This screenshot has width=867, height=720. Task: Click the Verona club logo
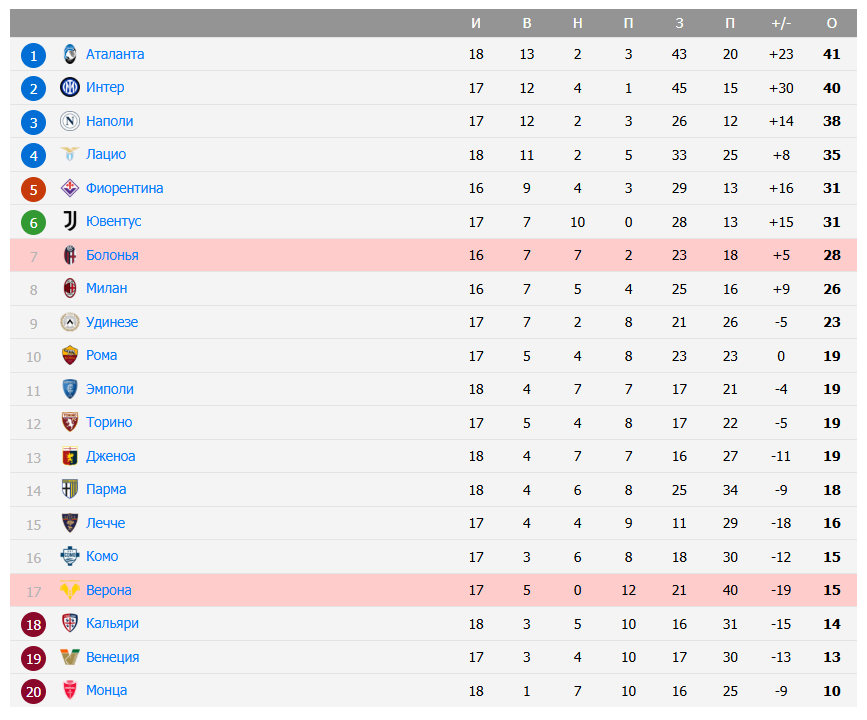(70, 590)
